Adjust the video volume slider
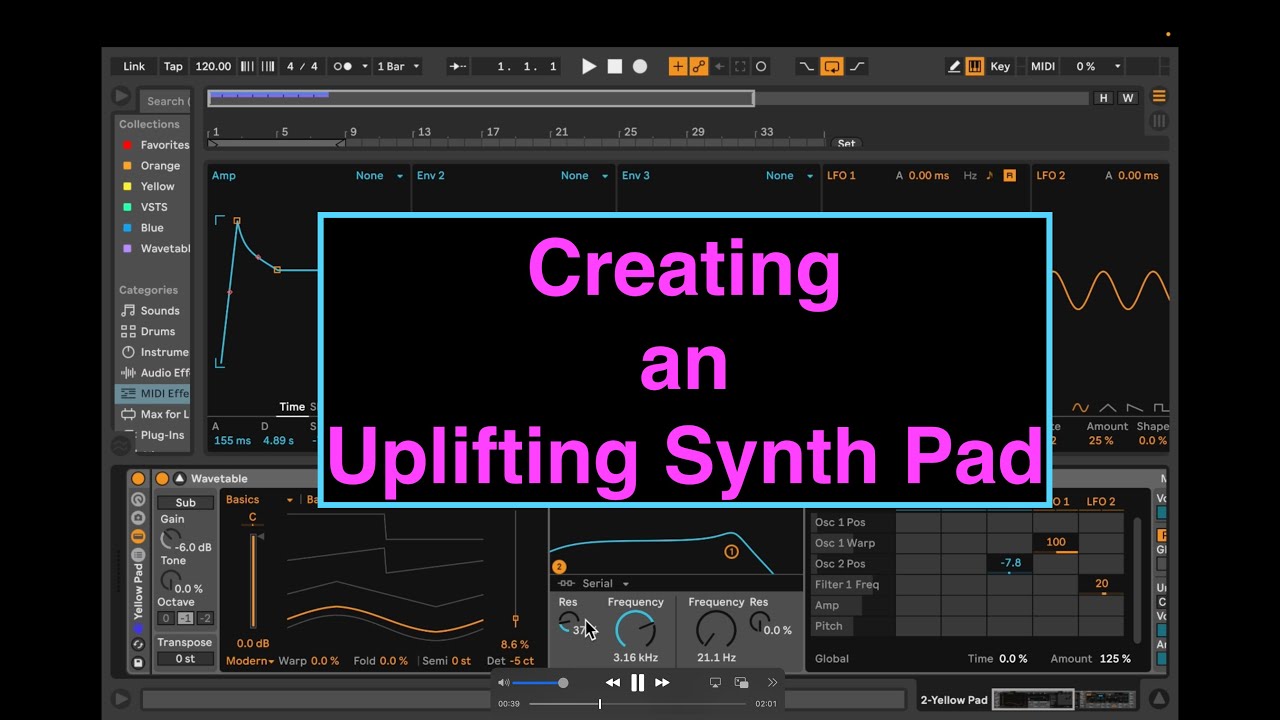The image size is (1280, 720). (540, 683)
